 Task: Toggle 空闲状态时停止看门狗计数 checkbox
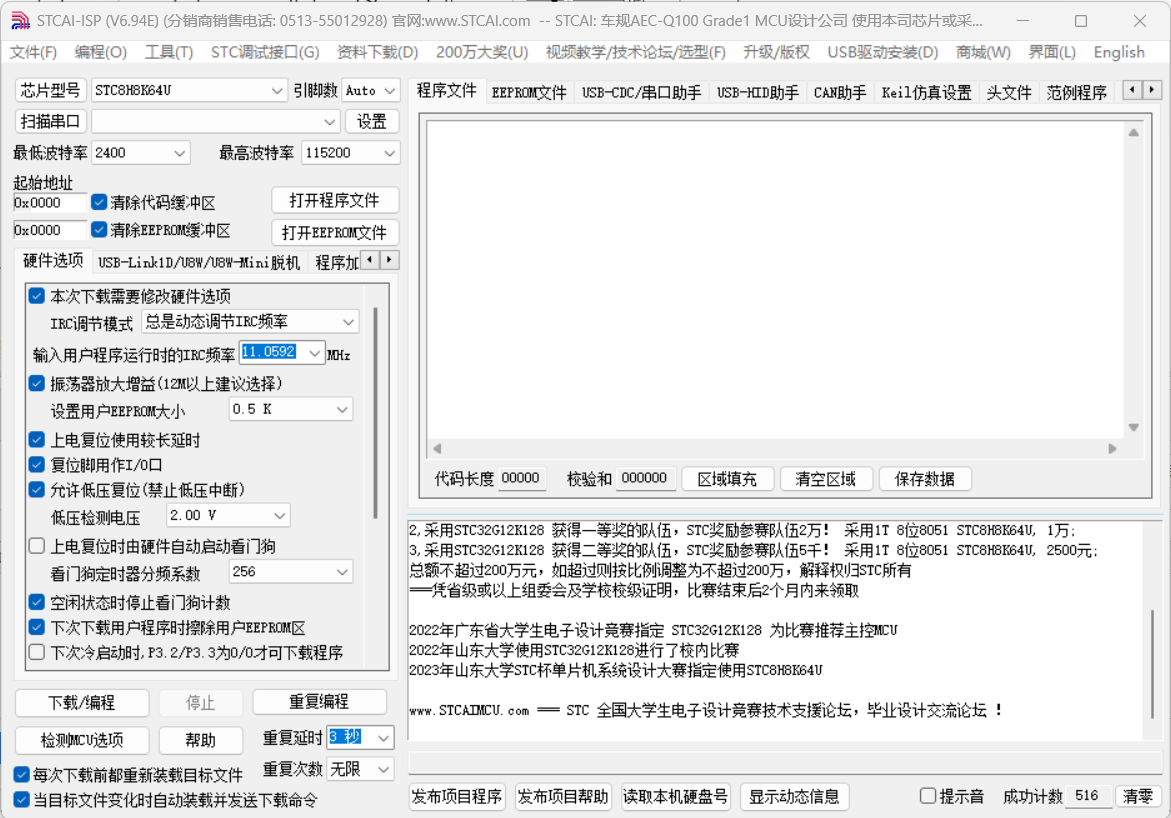(x=37, y=601)
